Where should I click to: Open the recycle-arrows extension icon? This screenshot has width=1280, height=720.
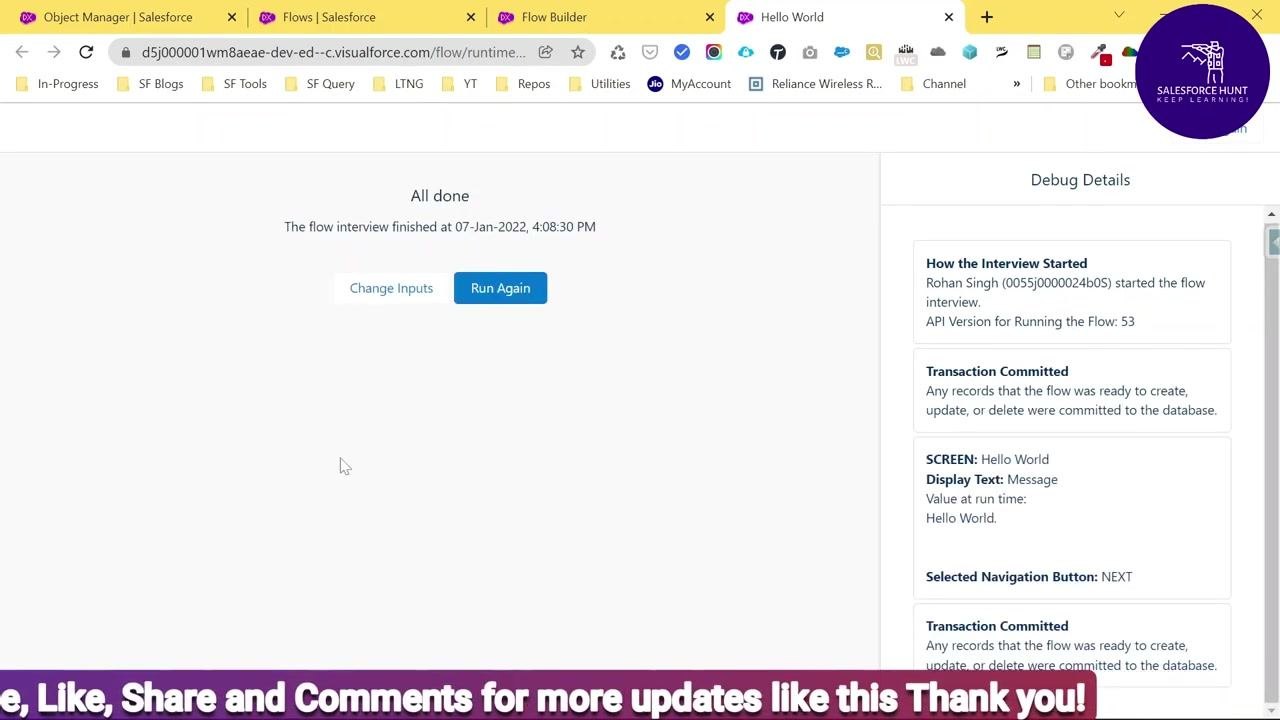click(x=618, y=52)
